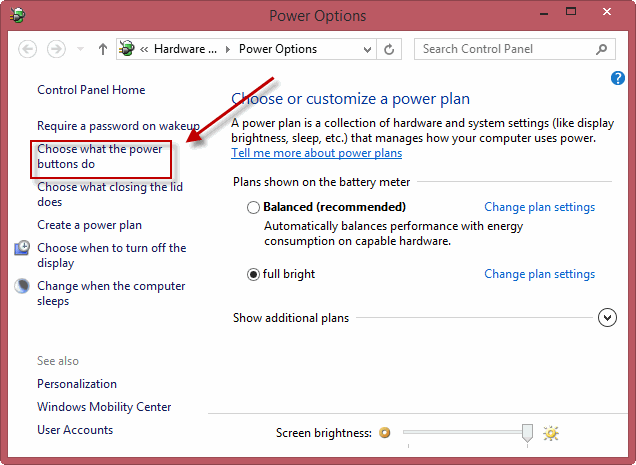Click the dim brightness sun icon

pyautogui.click(x=385, y=433)
